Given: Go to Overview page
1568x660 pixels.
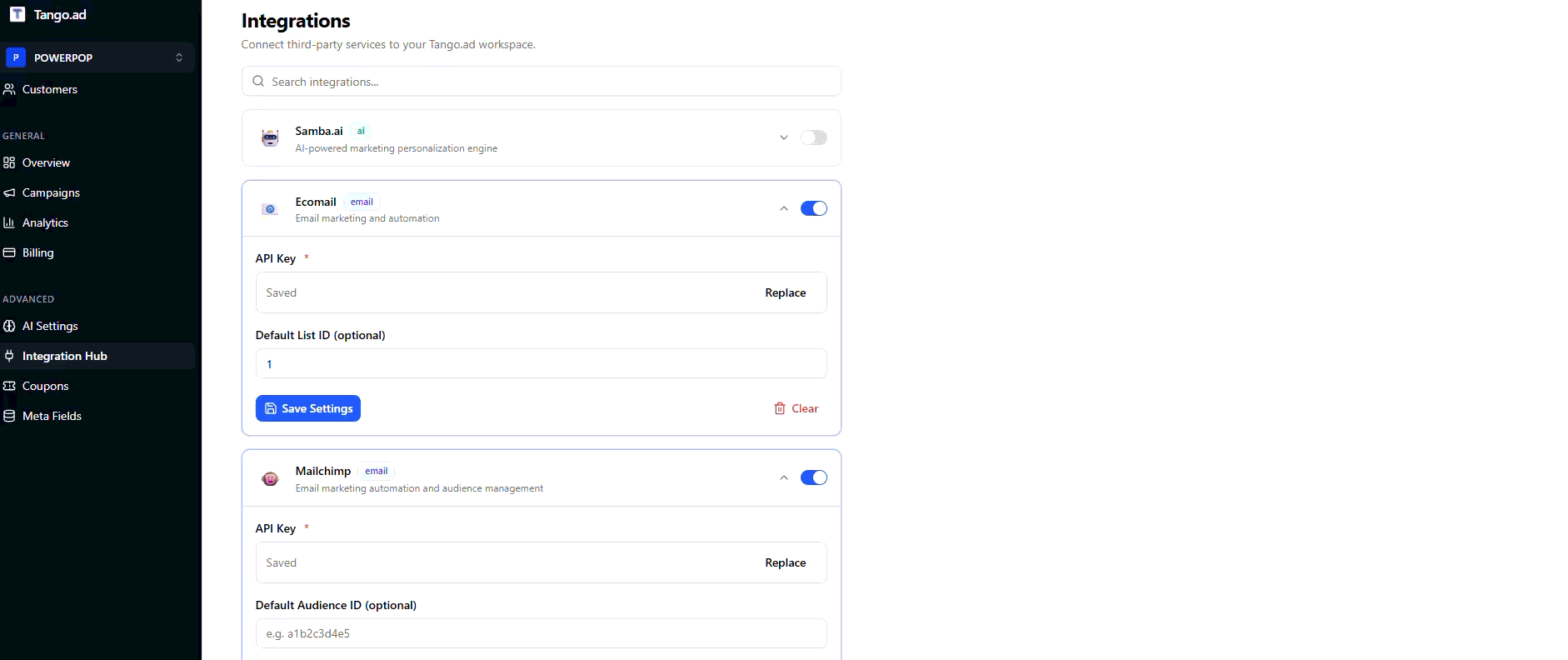Looking at the screenshot, I should (x=97, y=162).
